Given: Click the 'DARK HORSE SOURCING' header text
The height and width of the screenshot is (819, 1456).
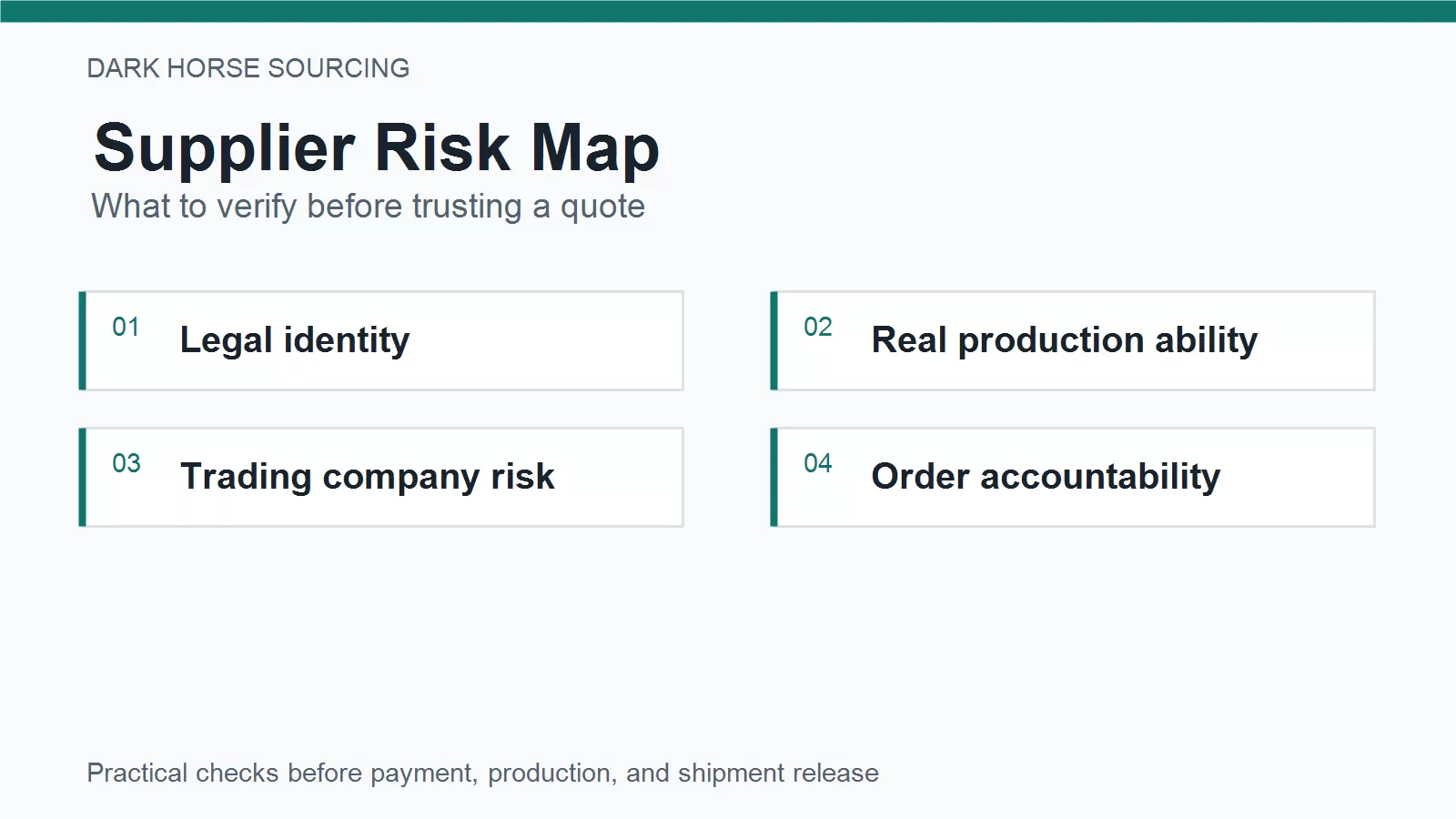Looking at the screenshot, I should point(248,68).
